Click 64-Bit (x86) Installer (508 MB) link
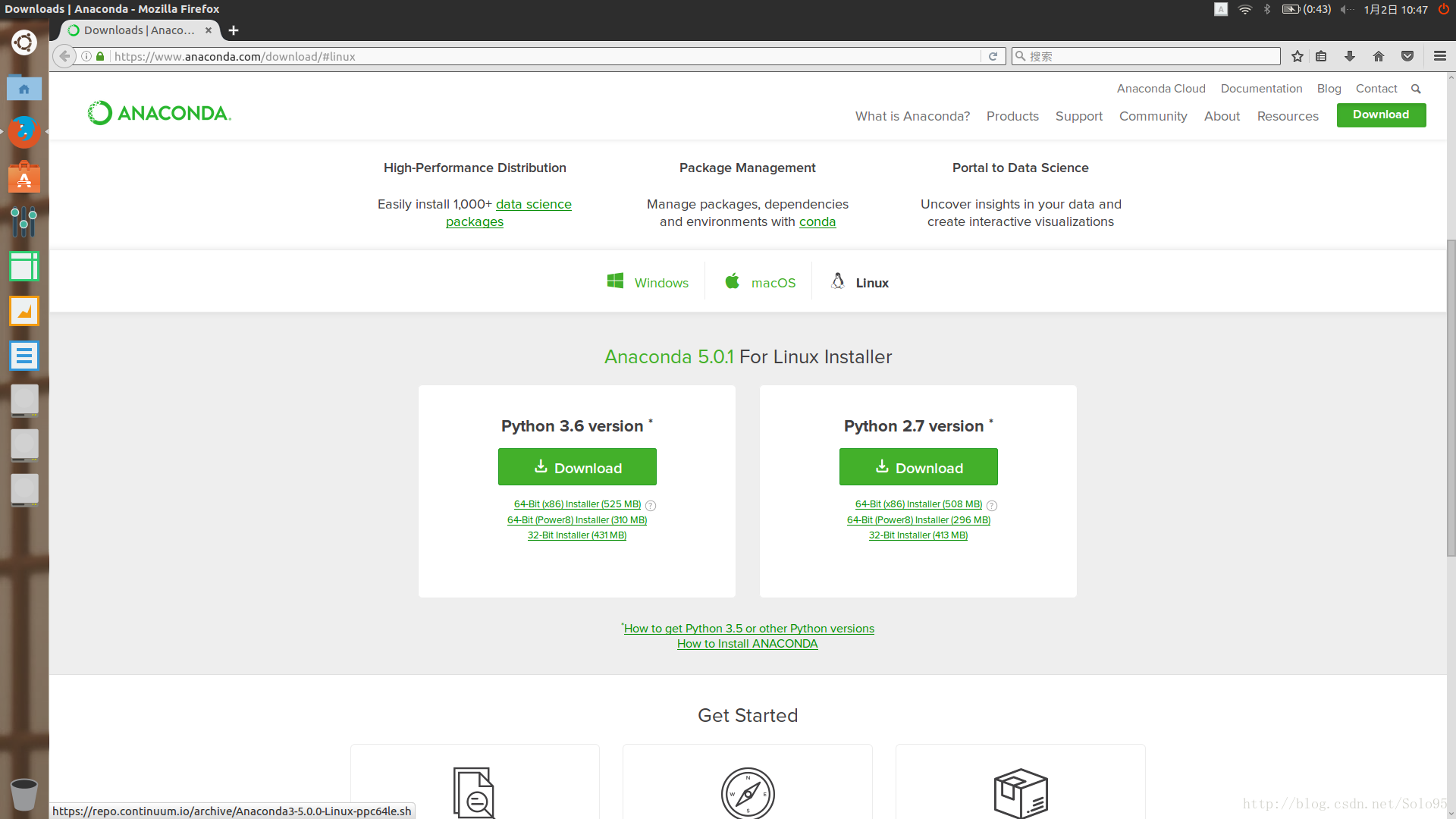The image size is (1456, 819). (x=918, y=504)
